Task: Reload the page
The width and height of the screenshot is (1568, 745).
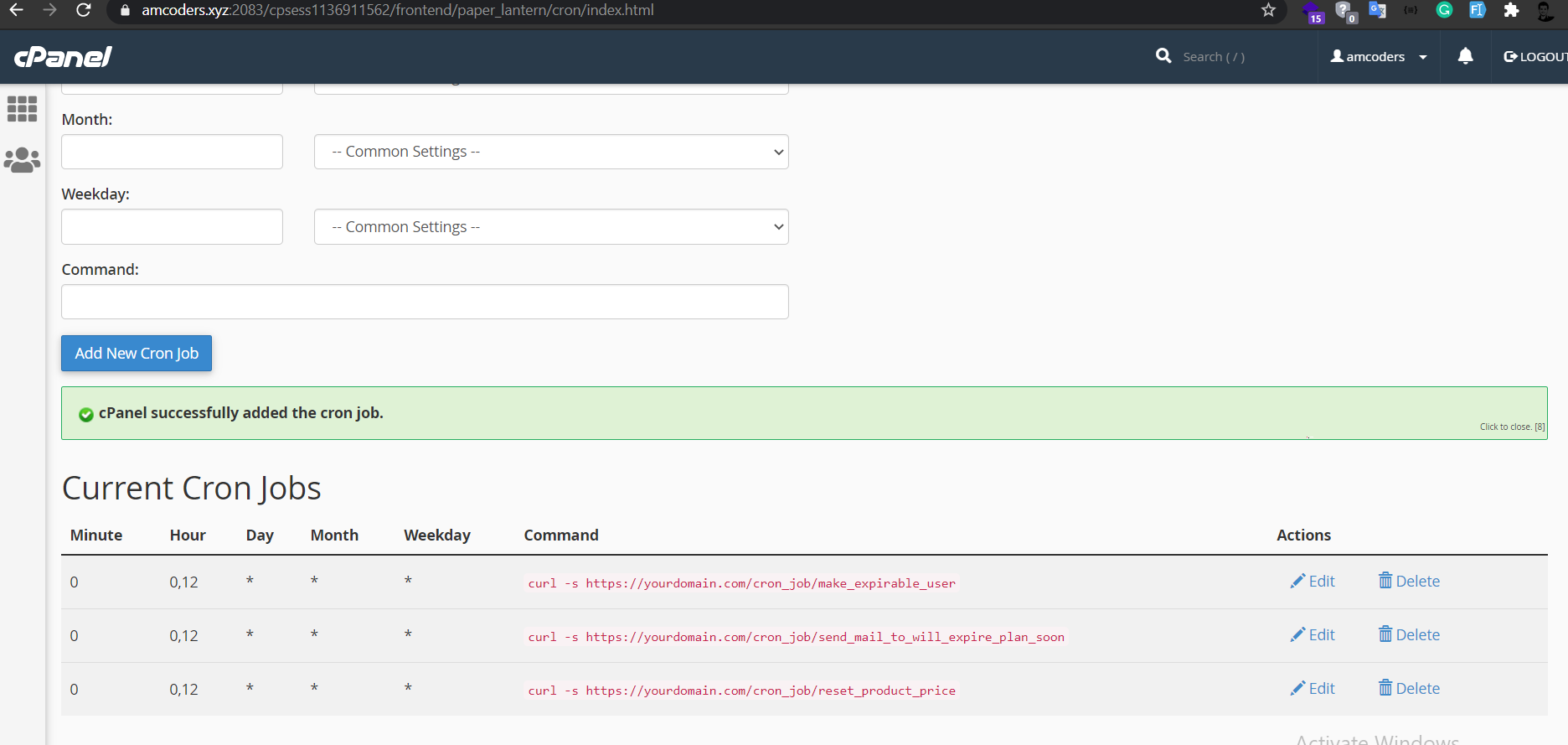Action: 83,10
